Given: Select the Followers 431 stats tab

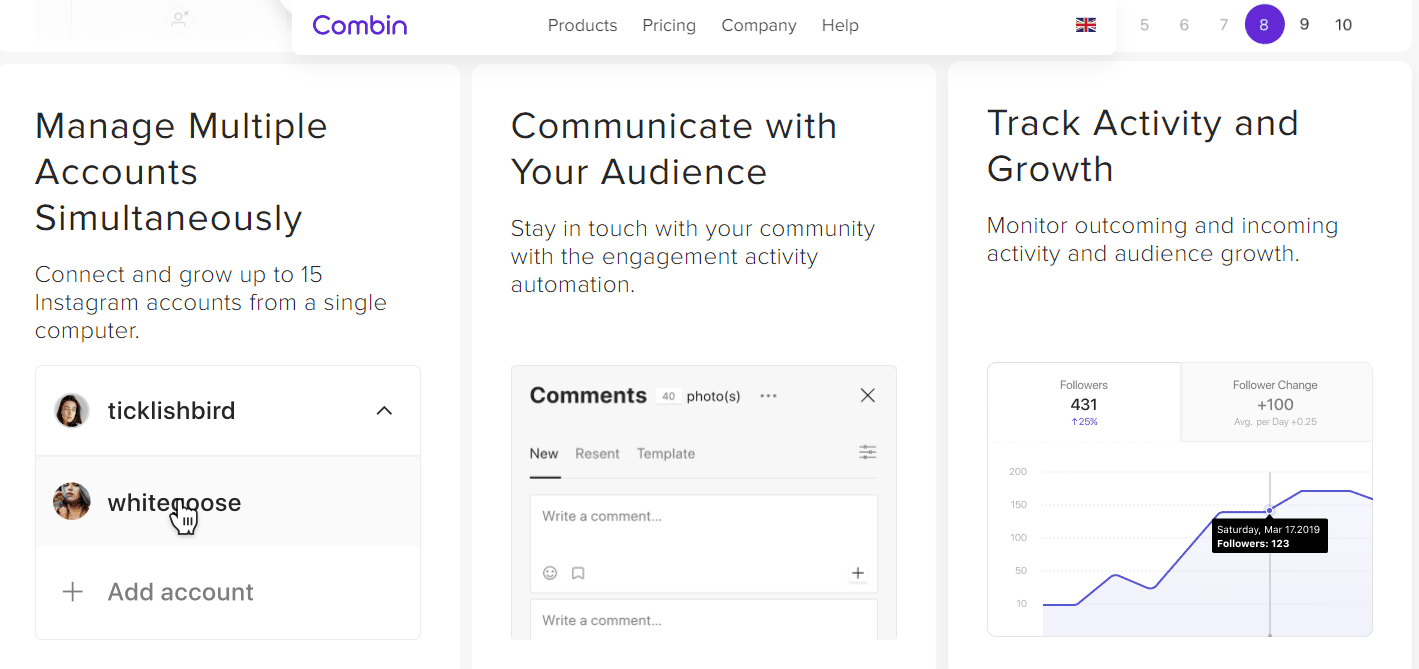Looking at the screenshot, I should [1084, 402].
